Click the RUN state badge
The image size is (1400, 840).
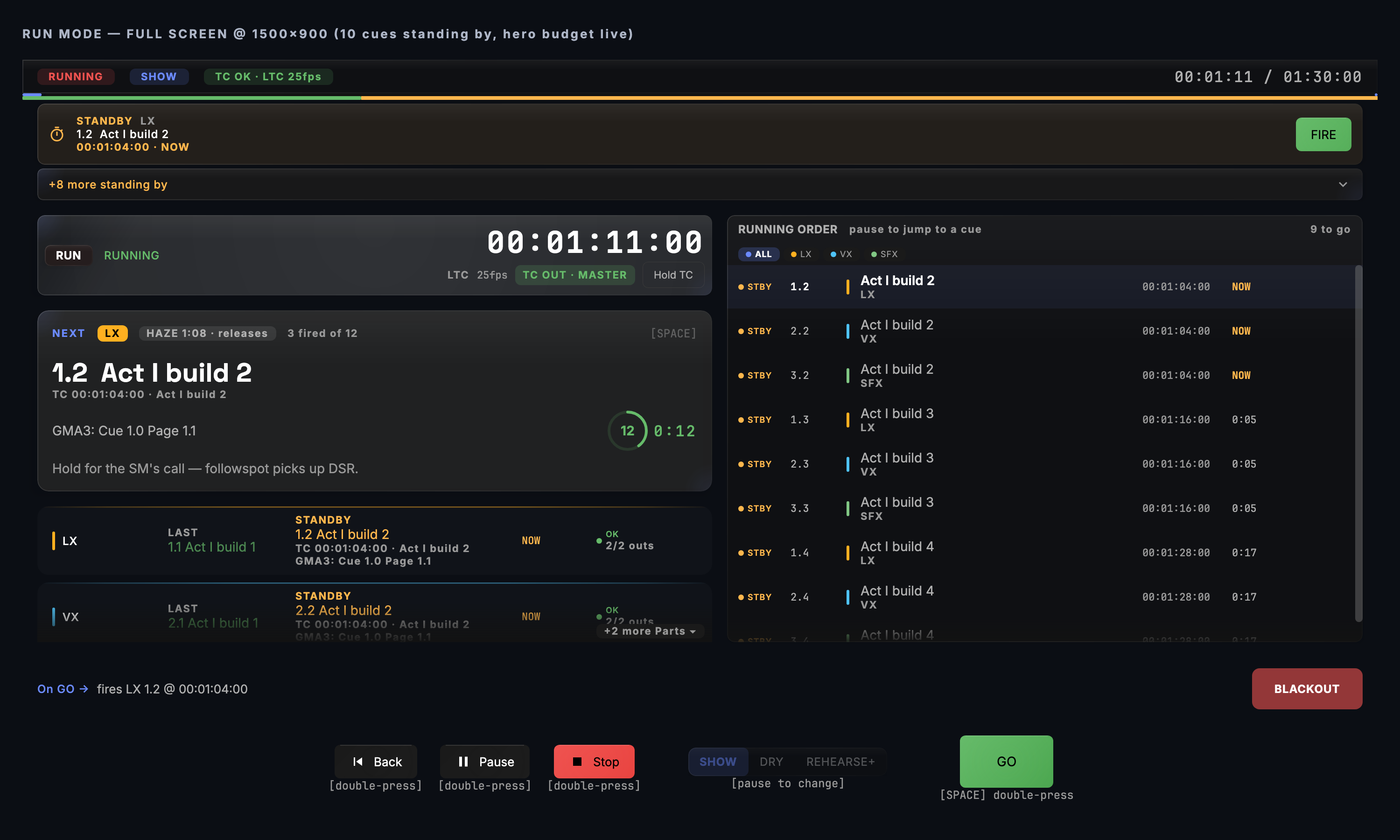coord(68,255)
